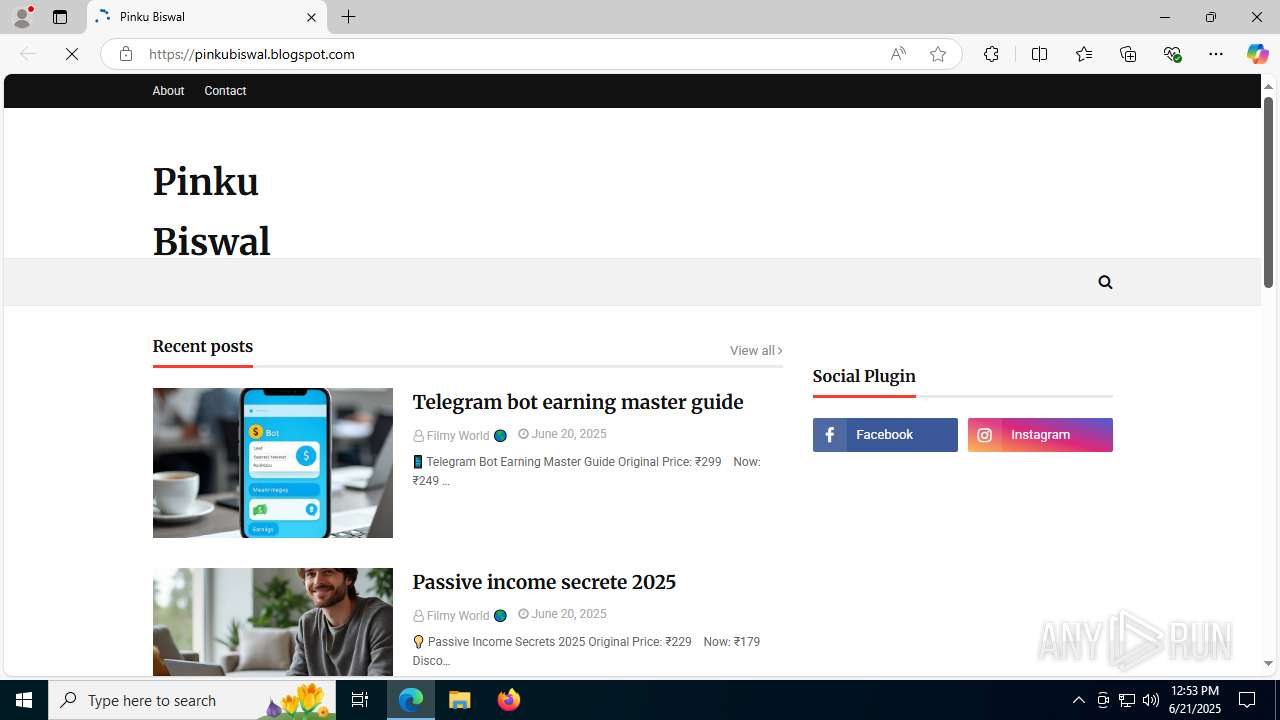
Task: Open File Explorer from taskbar
Action: coord(460,700)
